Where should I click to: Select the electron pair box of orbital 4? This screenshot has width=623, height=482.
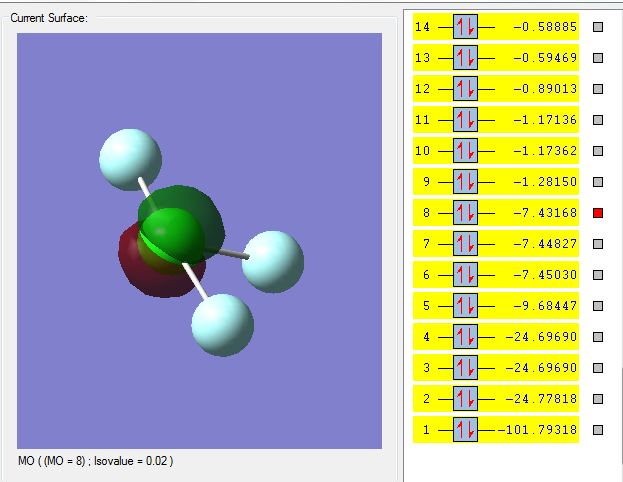point(466,338)
